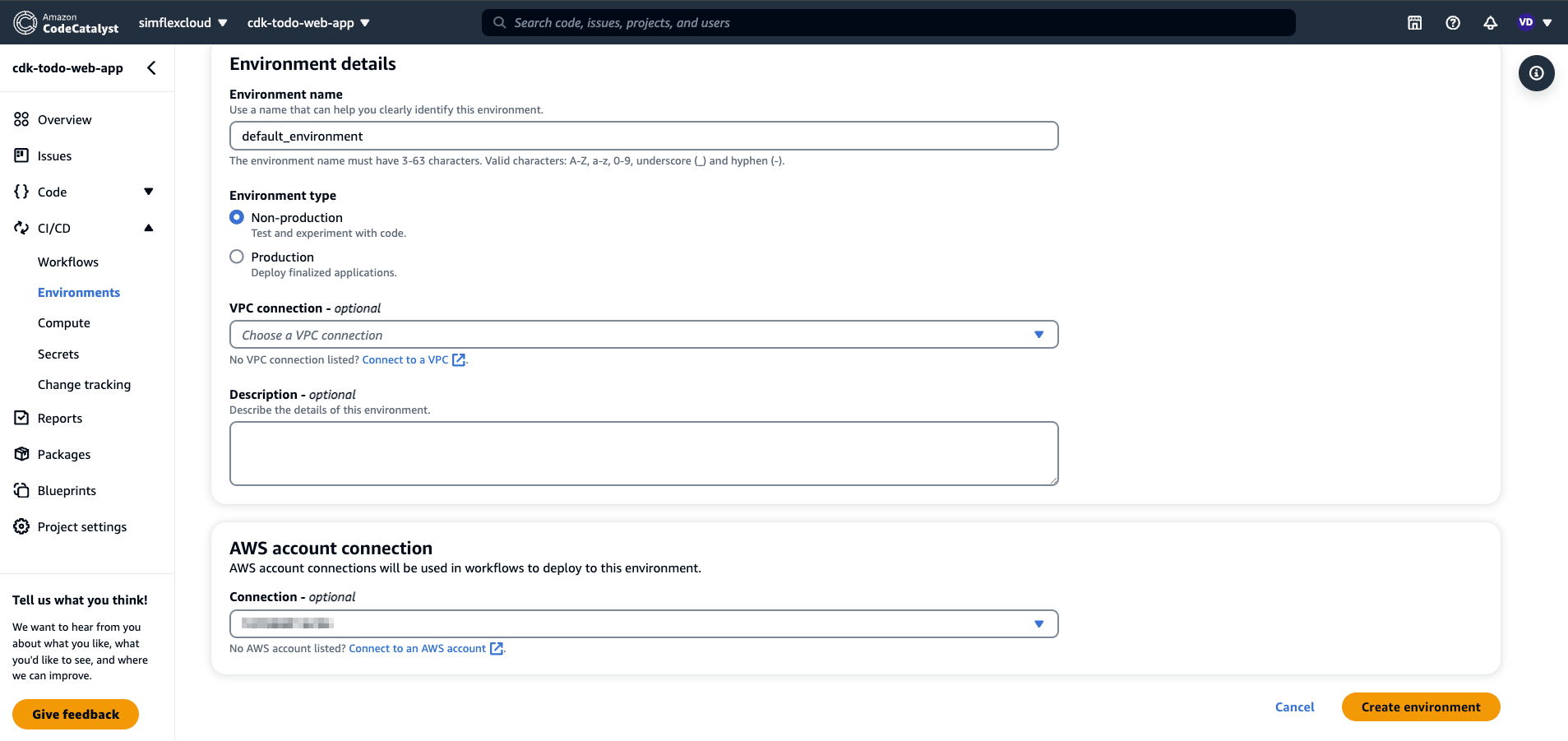Follow the Connect to an AWS account link
1568x741 pixels.
click(x=426, y=649)
